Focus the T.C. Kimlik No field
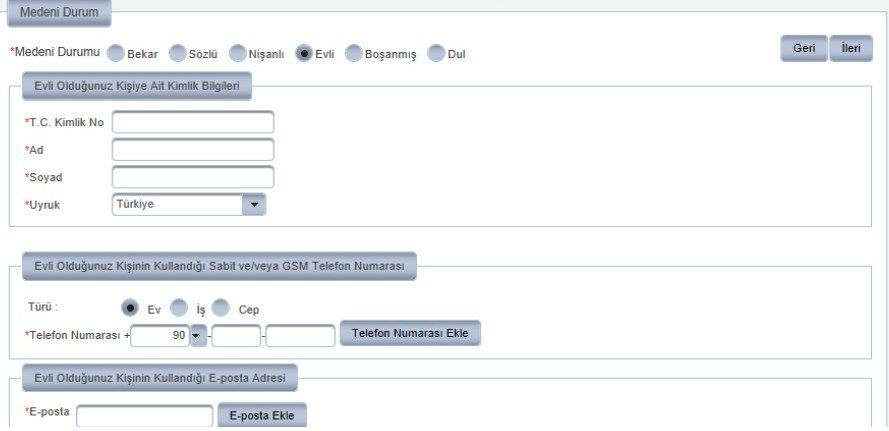This screenshot has width=889, height=431. [193, 122]
